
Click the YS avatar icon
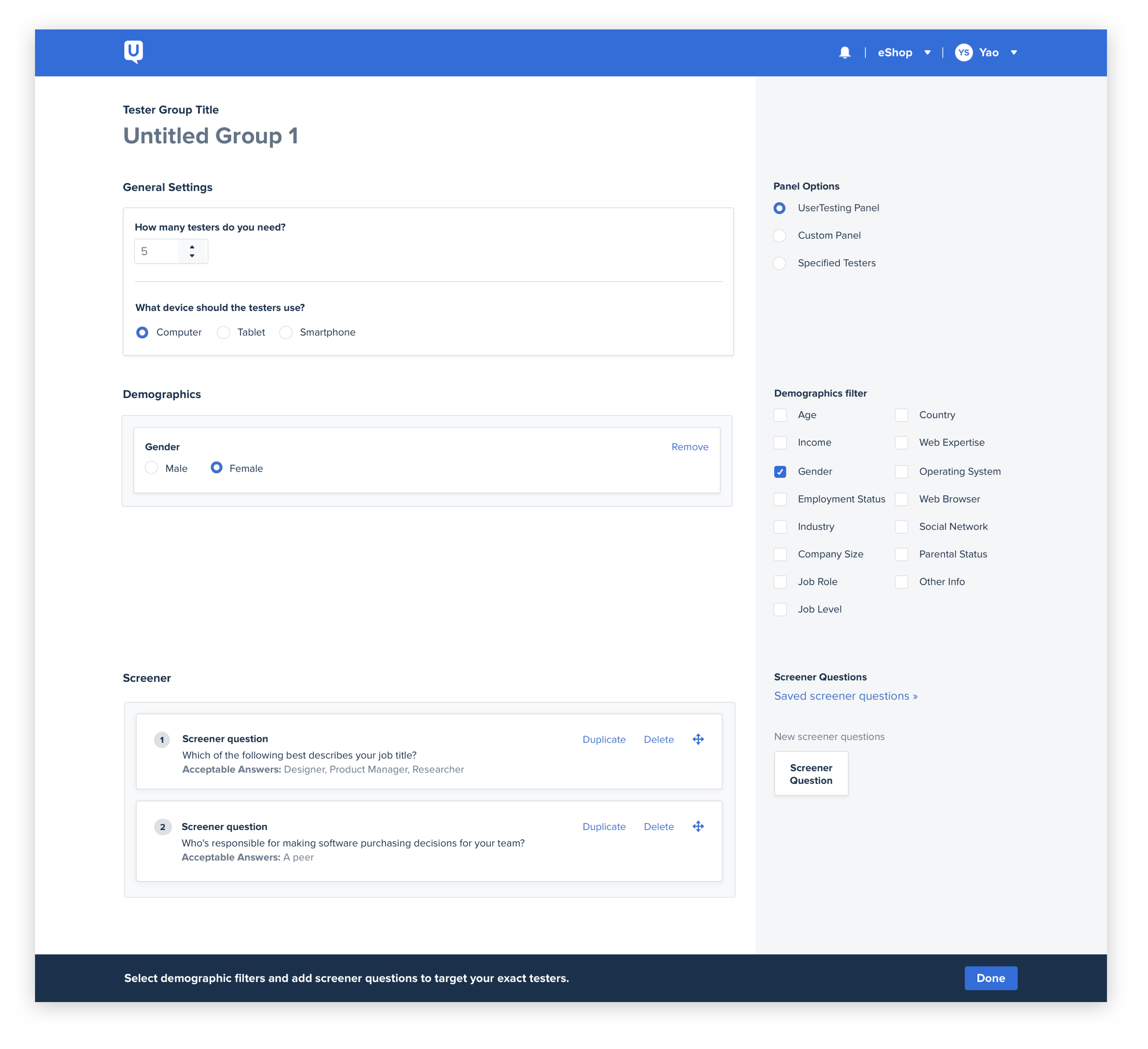963,53
